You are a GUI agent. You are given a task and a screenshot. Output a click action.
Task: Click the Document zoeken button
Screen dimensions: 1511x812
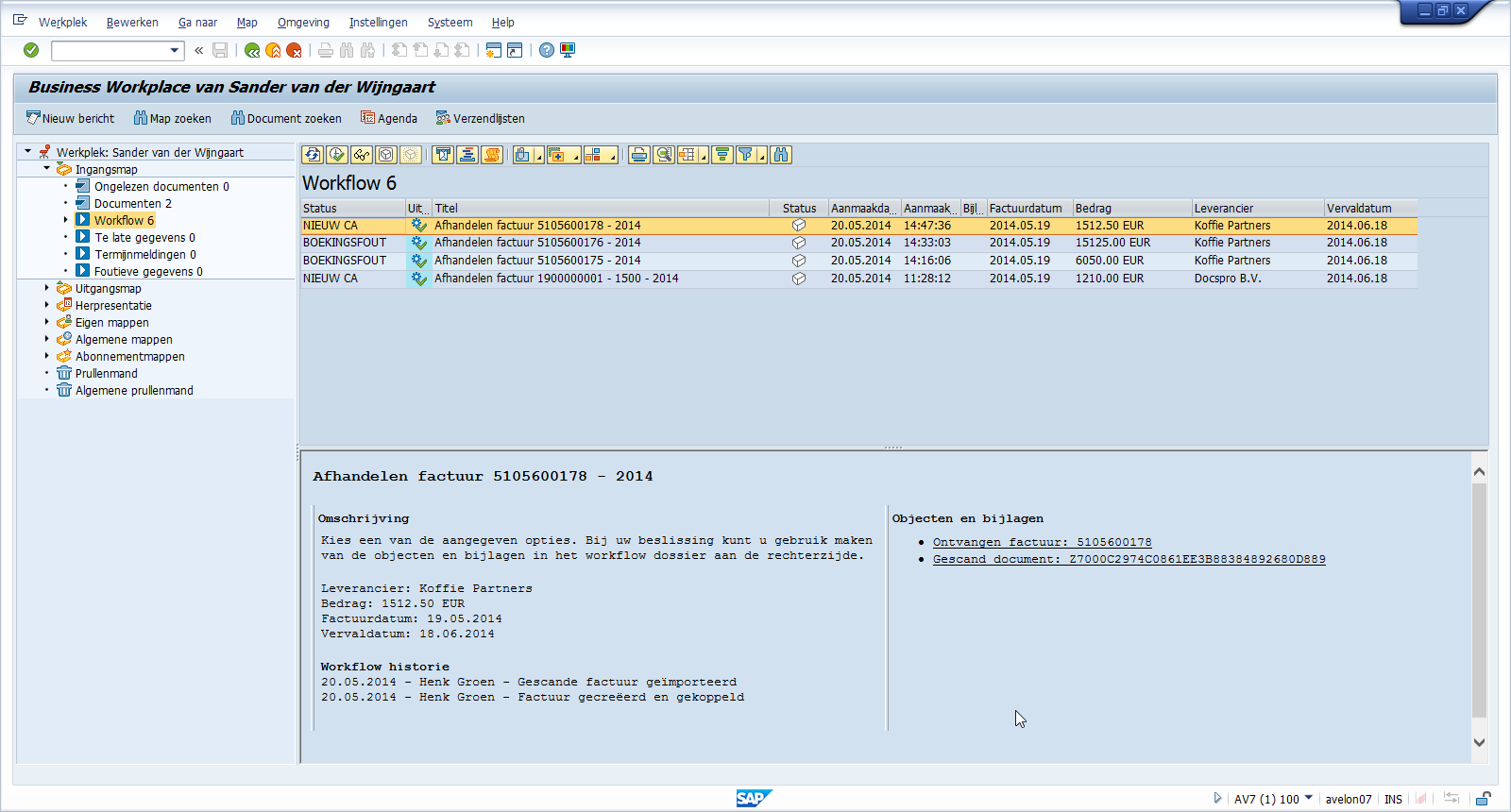(286, 118)
